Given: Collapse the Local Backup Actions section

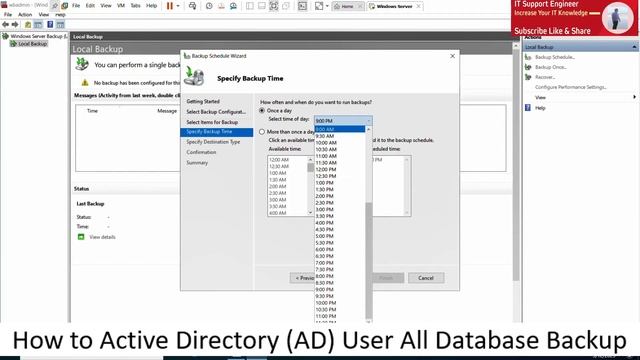Looking at the screenshot, I should (634, 47).
